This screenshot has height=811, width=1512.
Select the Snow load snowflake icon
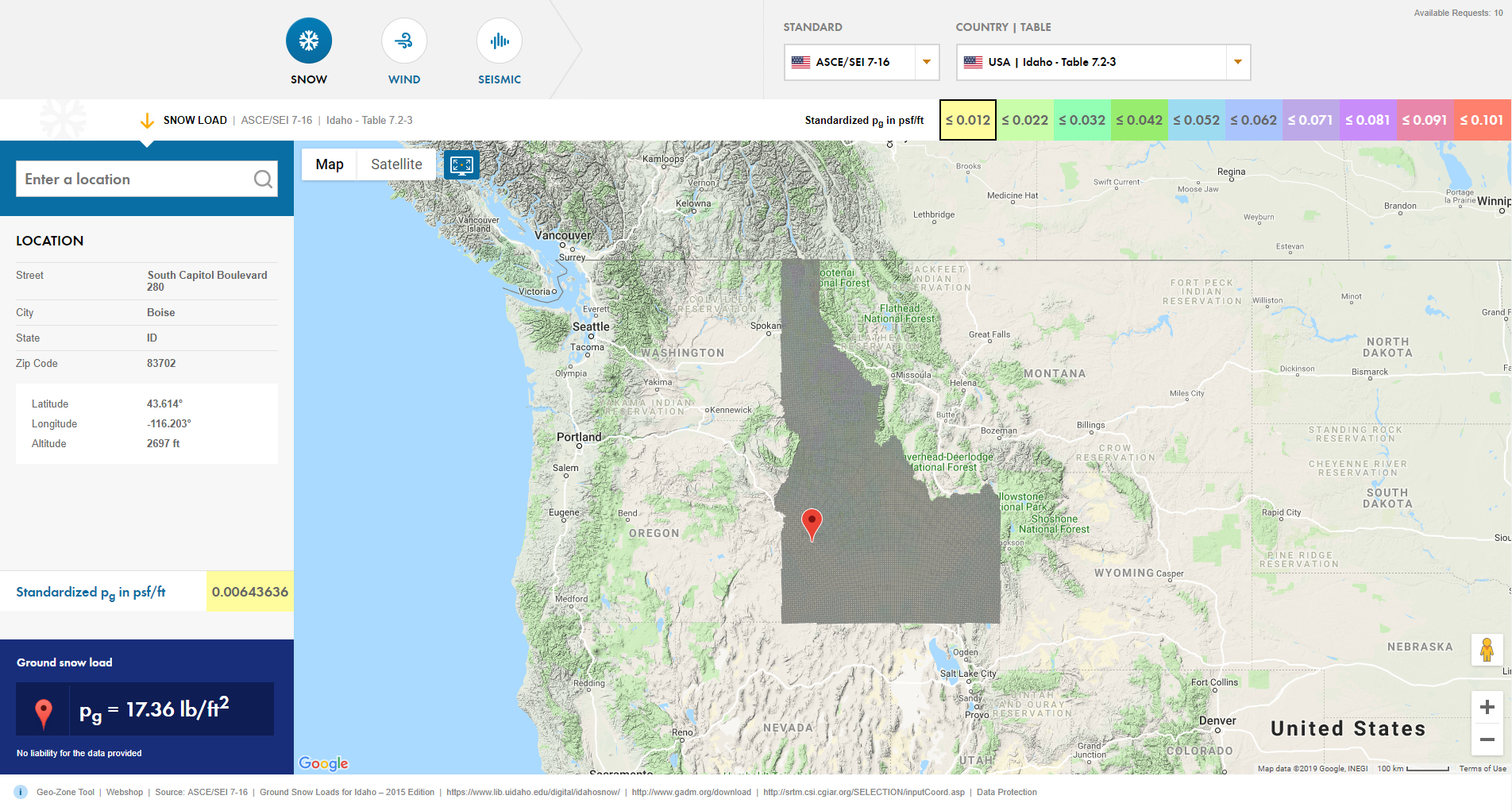309,41
